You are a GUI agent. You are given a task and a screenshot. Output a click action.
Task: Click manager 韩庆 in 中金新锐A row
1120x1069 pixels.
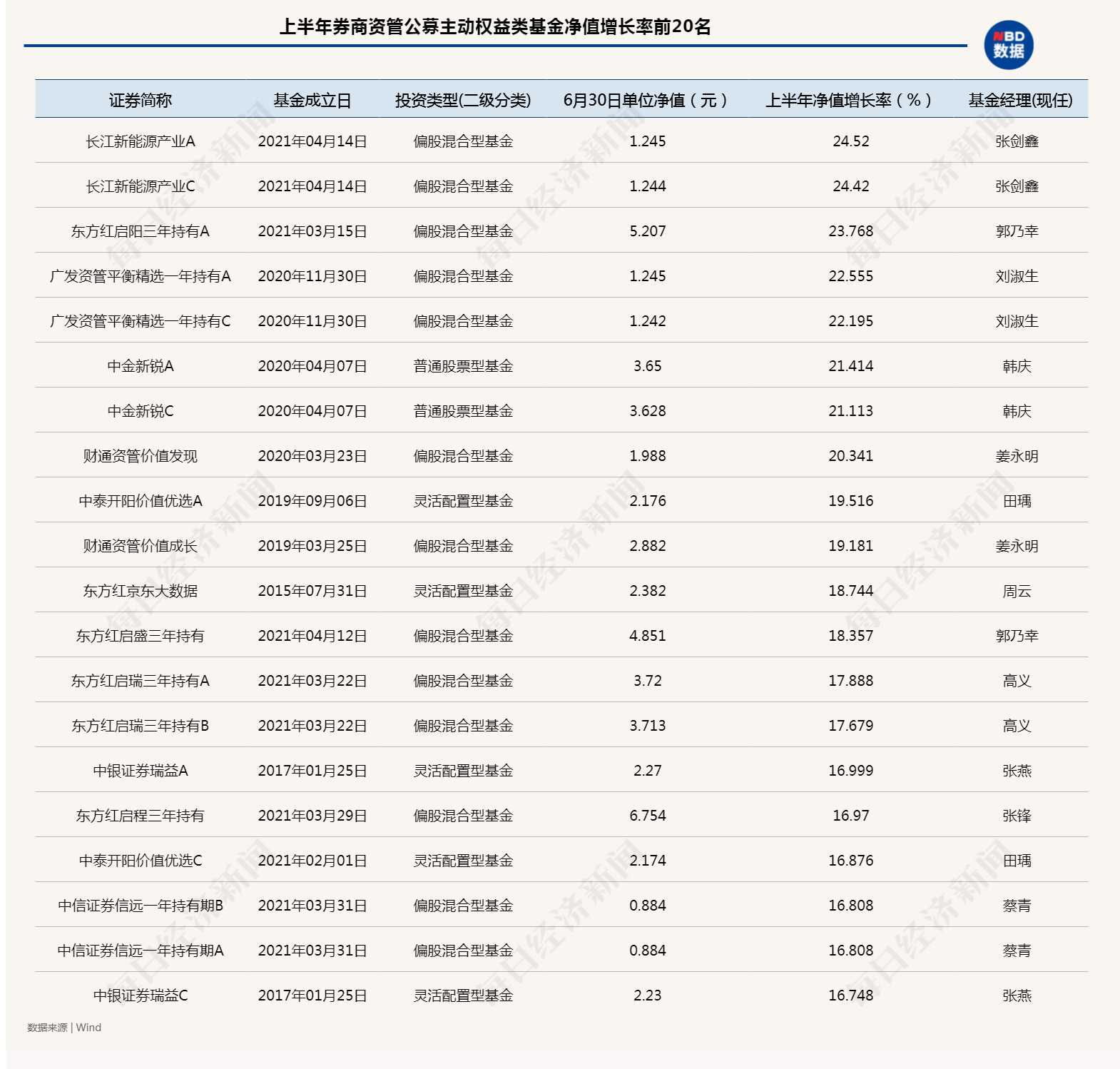1017,366
